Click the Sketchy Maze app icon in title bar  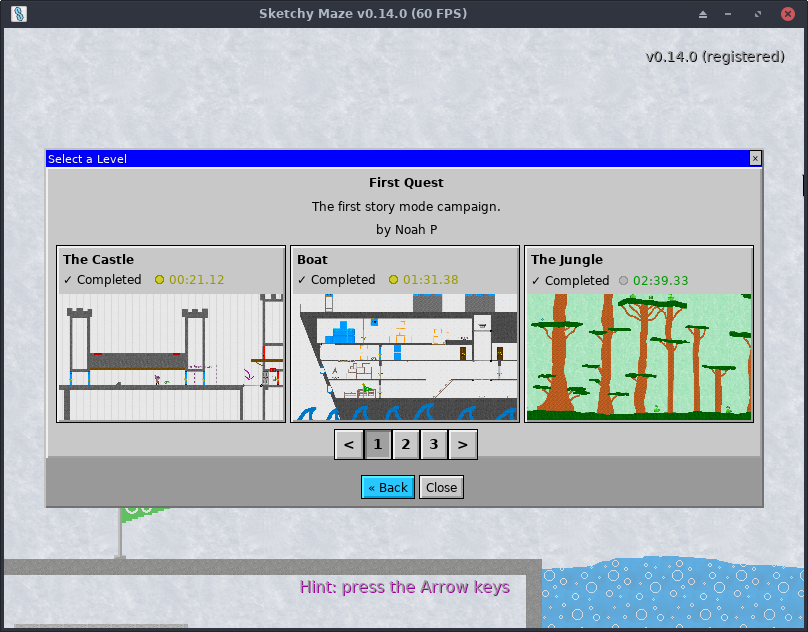[x=19, y=14]
